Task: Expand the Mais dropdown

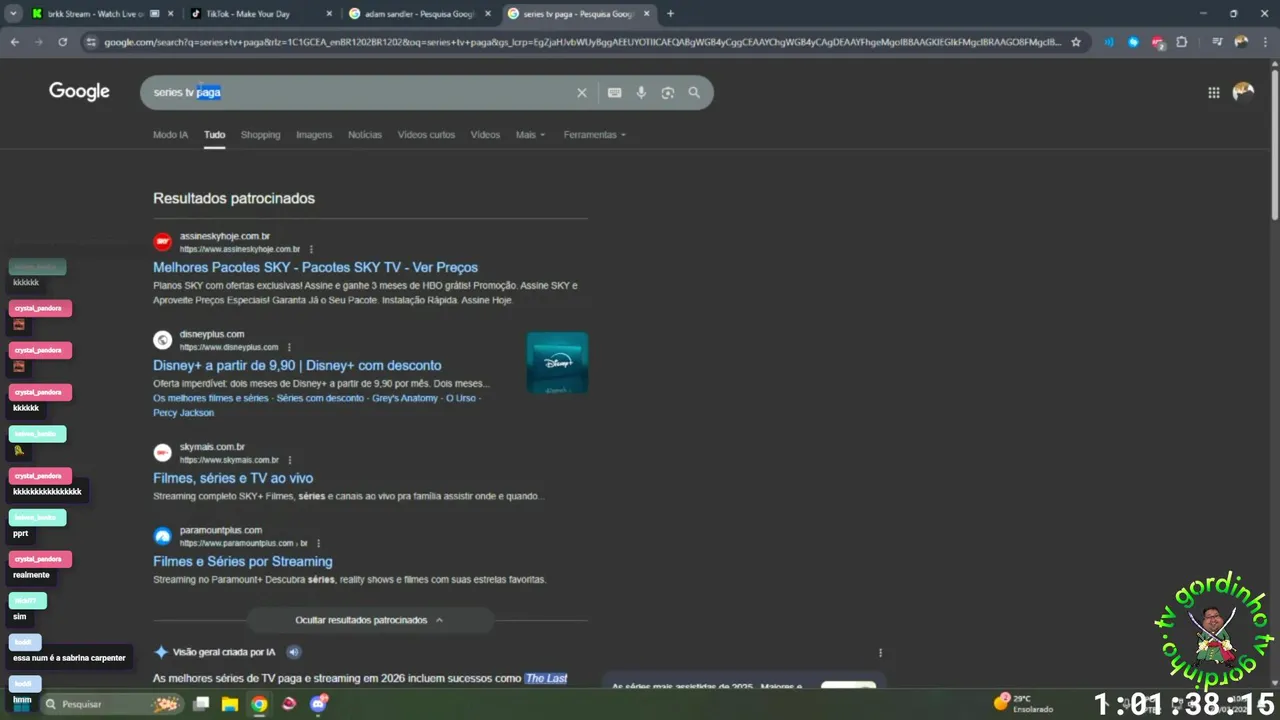Action: click(530, 135)
